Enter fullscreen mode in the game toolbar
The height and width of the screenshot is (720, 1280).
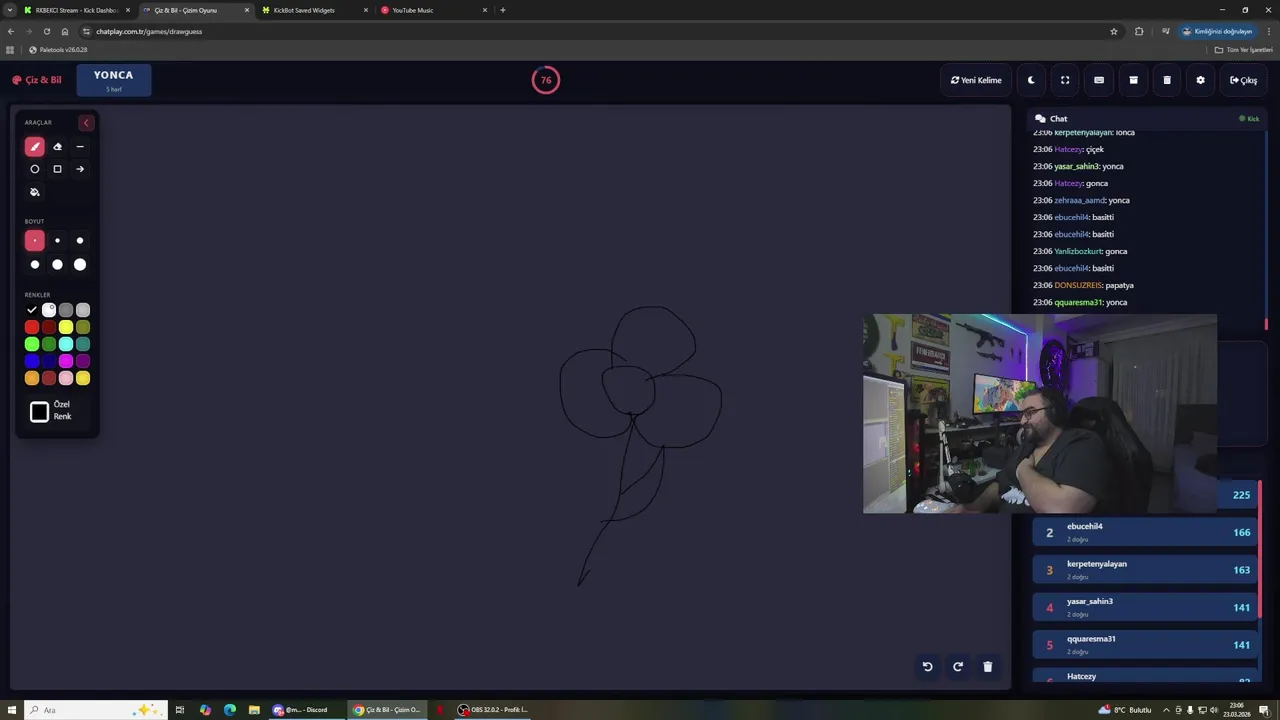coord(1065,80)
